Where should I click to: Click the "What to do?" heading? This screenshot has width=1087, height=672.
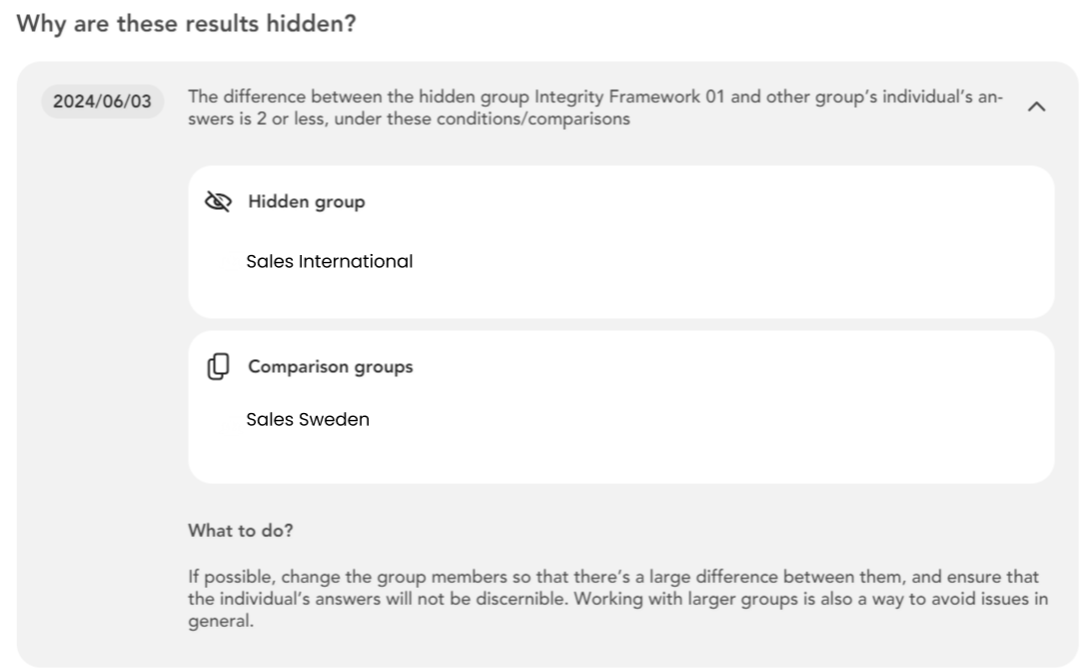[240, 531]
